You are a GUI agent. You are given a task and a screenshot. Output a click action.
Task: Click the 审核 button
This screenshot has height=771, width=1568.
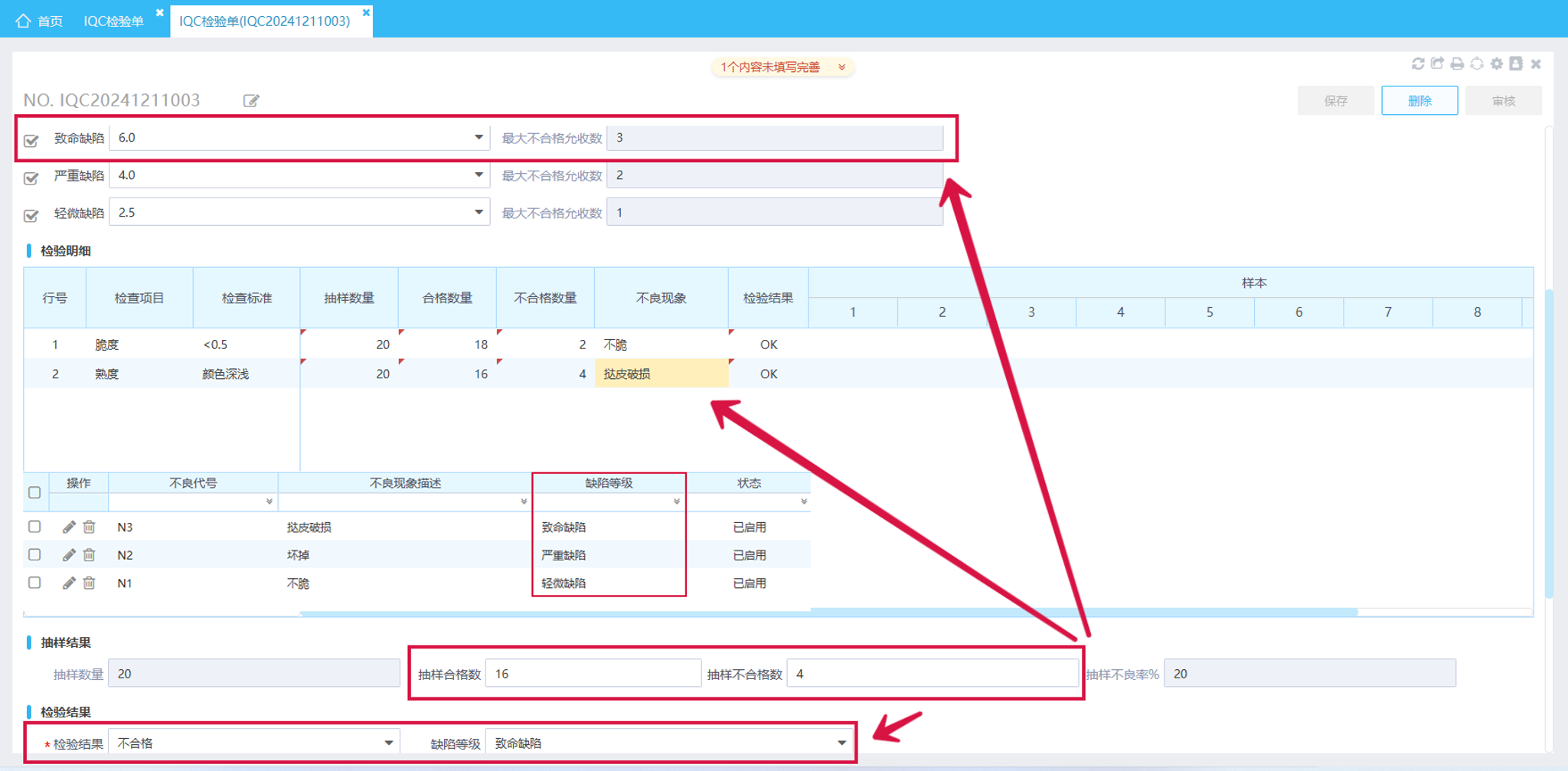[x=1504, y=101]
